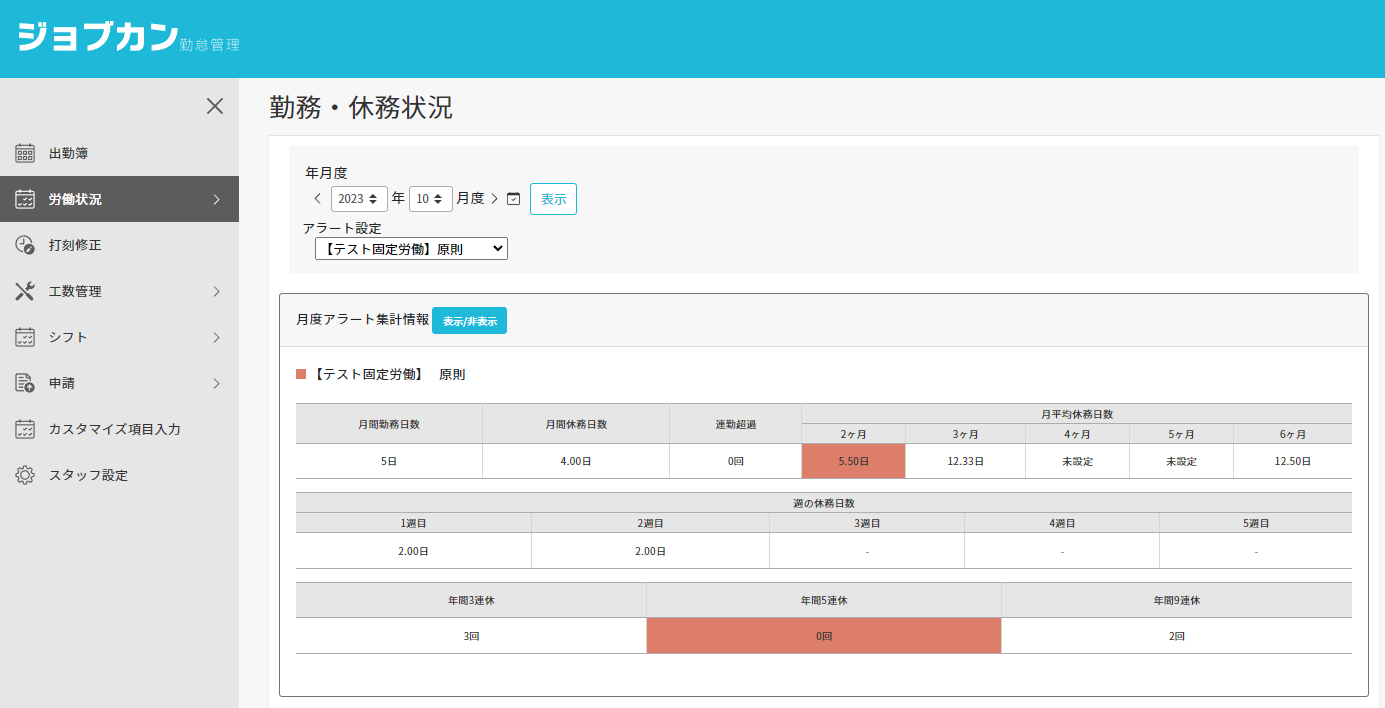Click the ジョブカン logo in header

[x=97, y=37]
